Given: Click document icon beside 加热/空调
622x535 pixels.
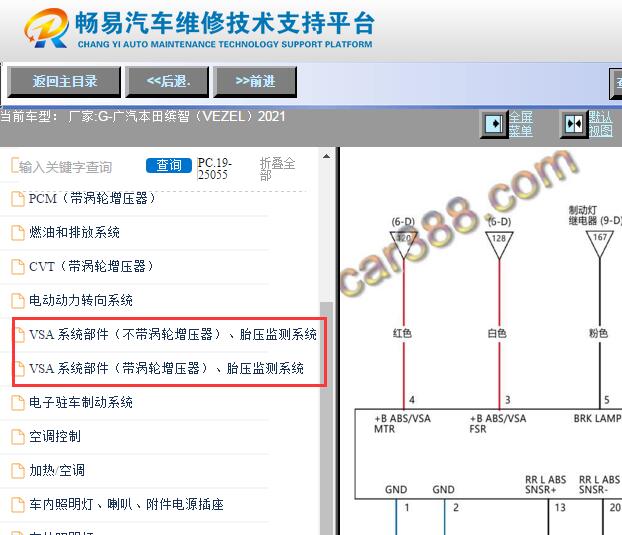Looking at the screenshot, I should [x=17, y=471].
